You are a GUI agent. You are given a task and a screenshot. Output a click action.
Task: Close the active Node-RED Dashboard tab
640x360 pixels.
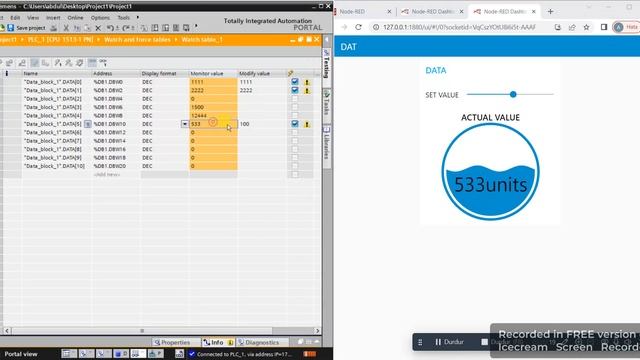tap(533, 11)
